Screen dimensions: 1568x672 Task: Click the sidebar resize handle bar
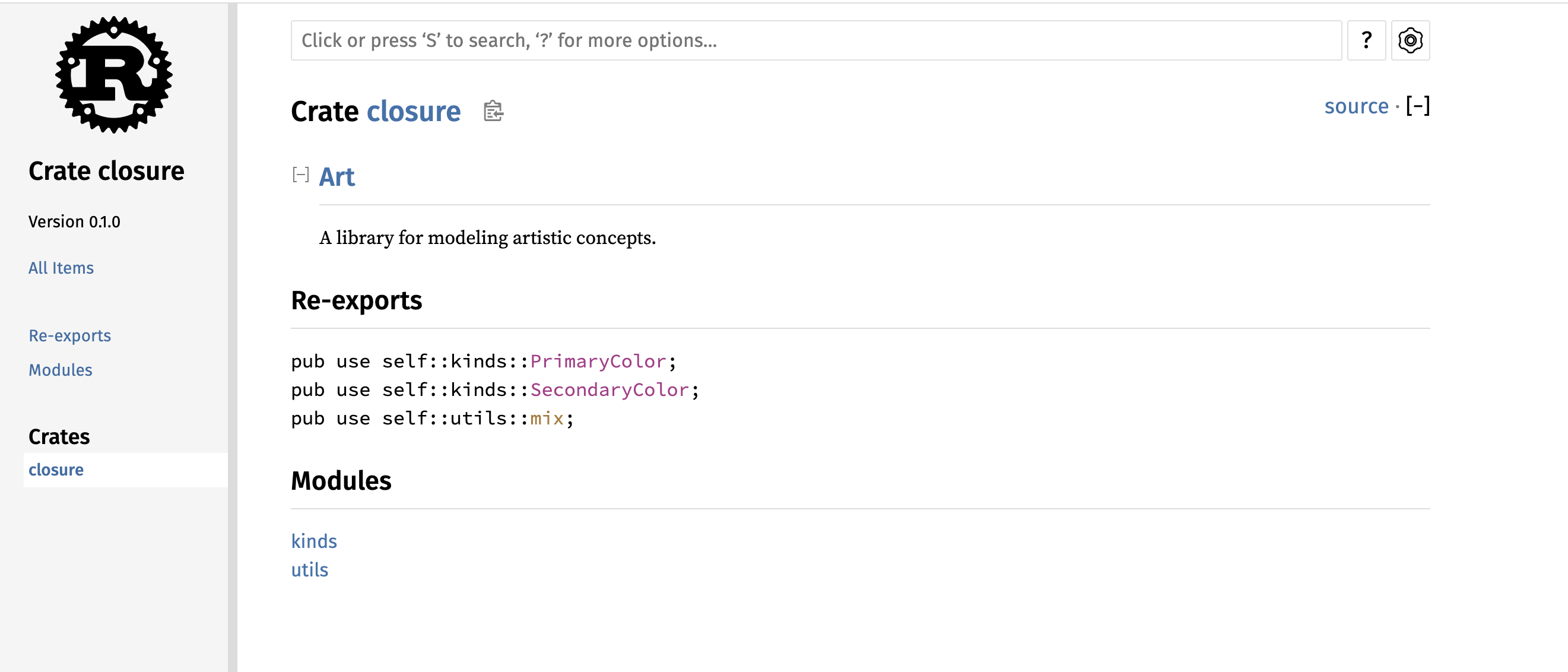[233, 336]
